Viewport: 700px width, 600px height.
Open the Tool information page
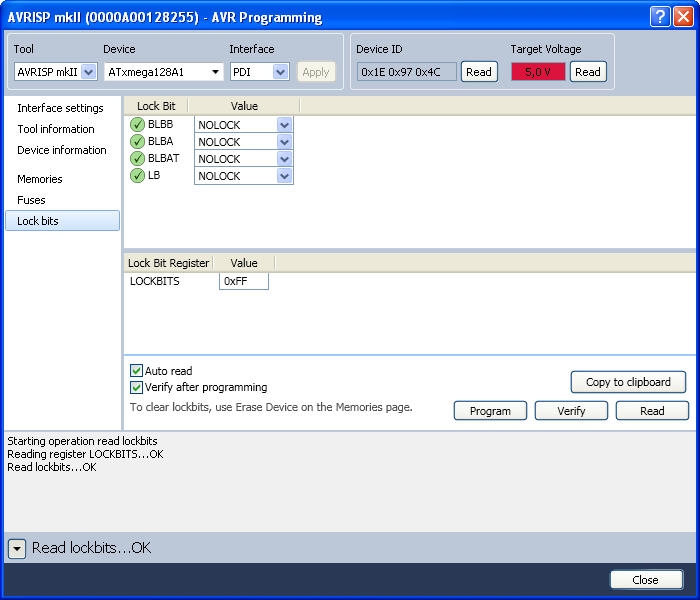56,129
